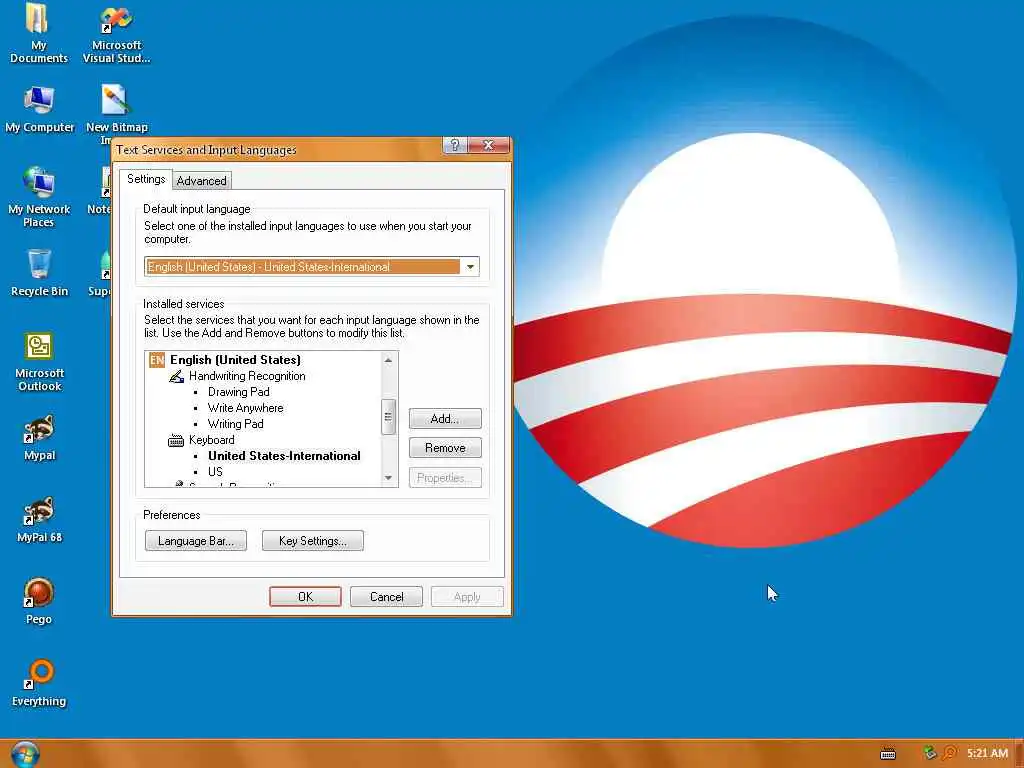
Task: Select United States-International keyboard layout
Action: click(x=284, y=456)
